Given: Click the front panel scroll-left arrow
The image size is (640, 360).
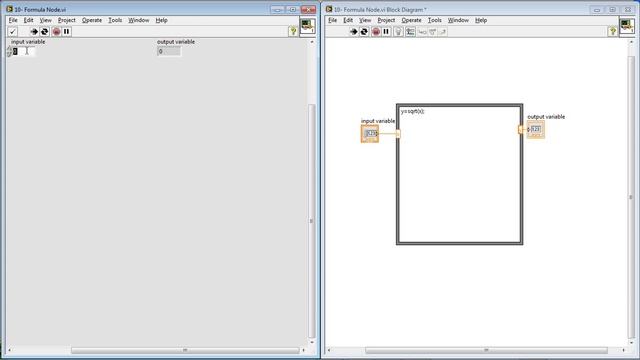Looking at the screenshot, I should tap(10, 350).
